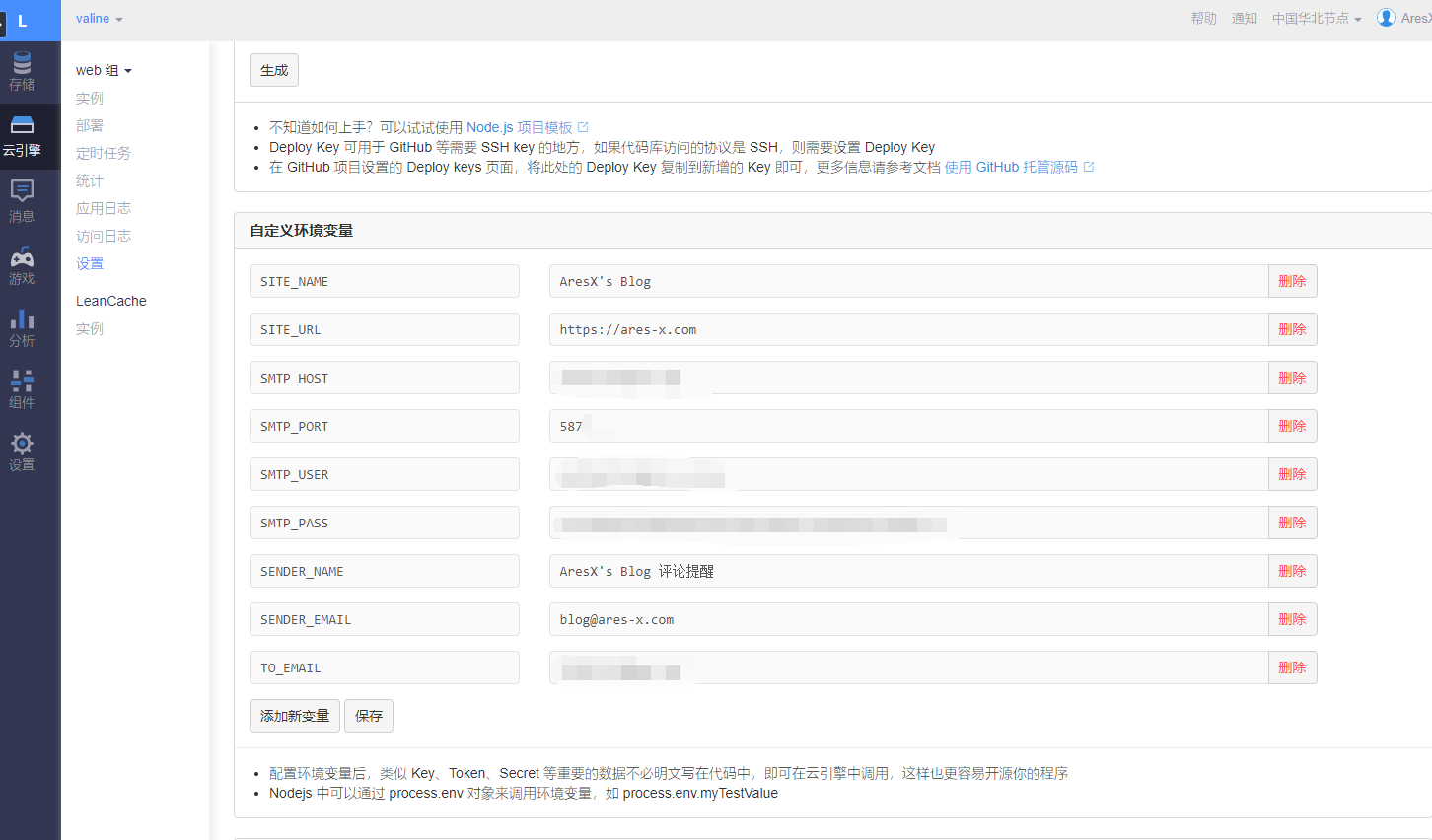Go to 部署 in the side menu
This screenshot has height=840, width=1432.
(90, 125)
